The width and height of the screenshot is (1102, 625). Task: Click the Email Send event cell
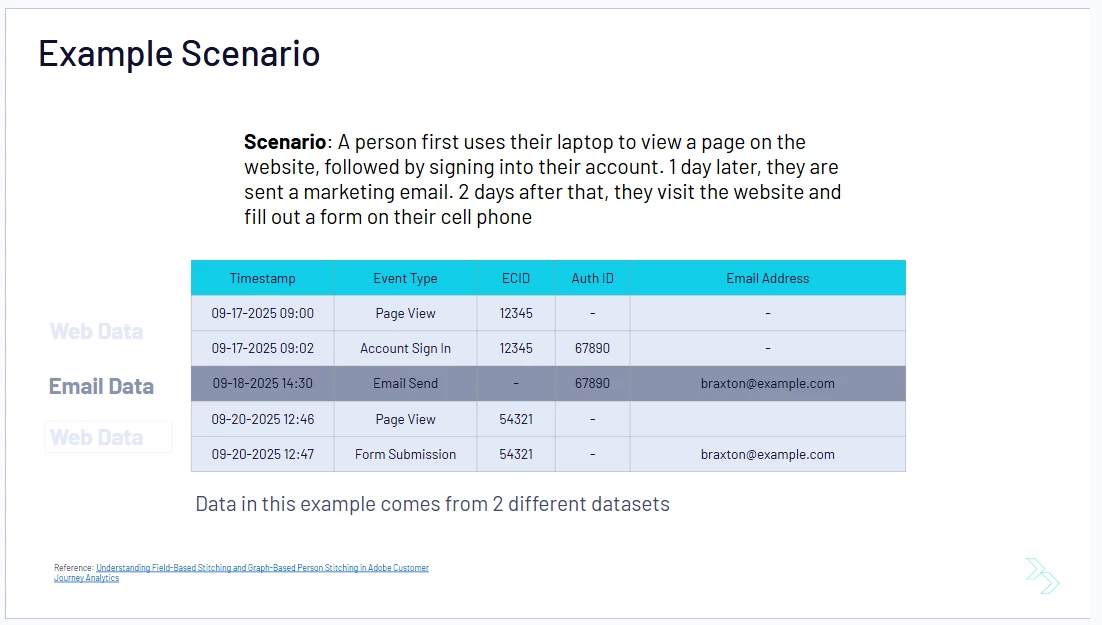pyautogui.click(x=406, y=384)
